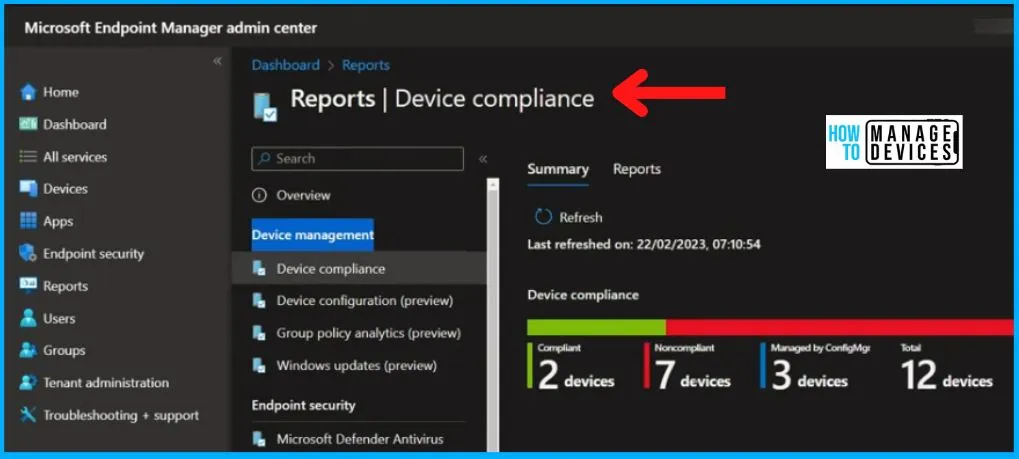Viewport: 1019px width, 459px height.
Task: Click the Endpoint security section heading
Action: 303,406
